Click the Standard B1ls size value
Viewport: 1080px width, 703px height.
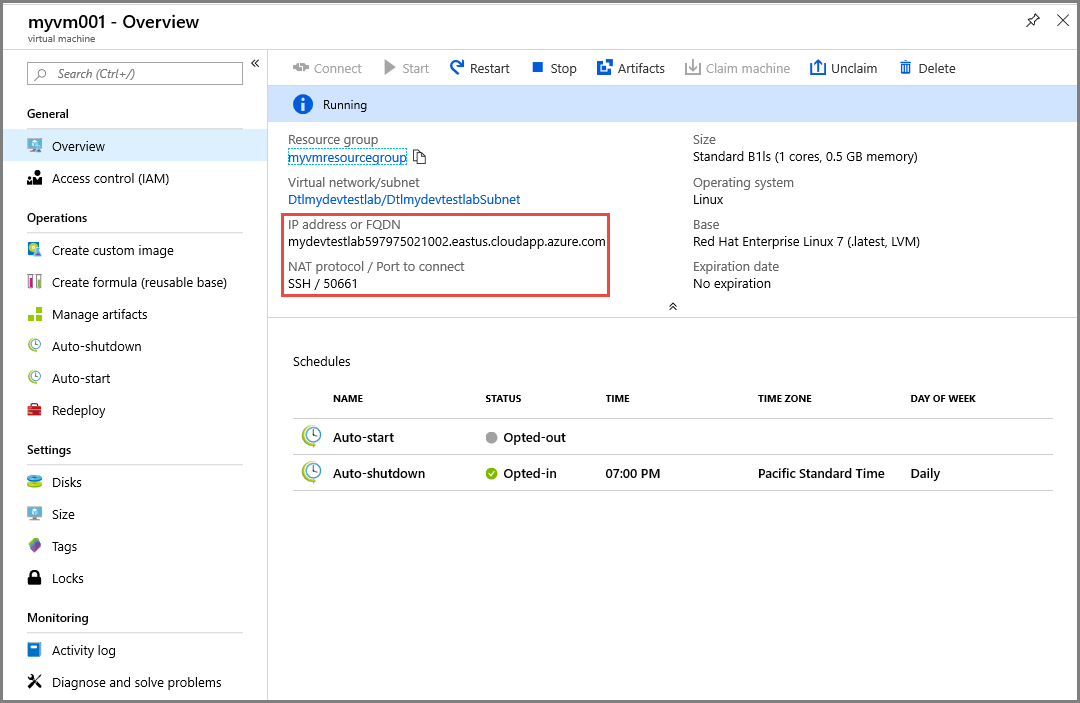pyautogui.click(x=805, y=157)
